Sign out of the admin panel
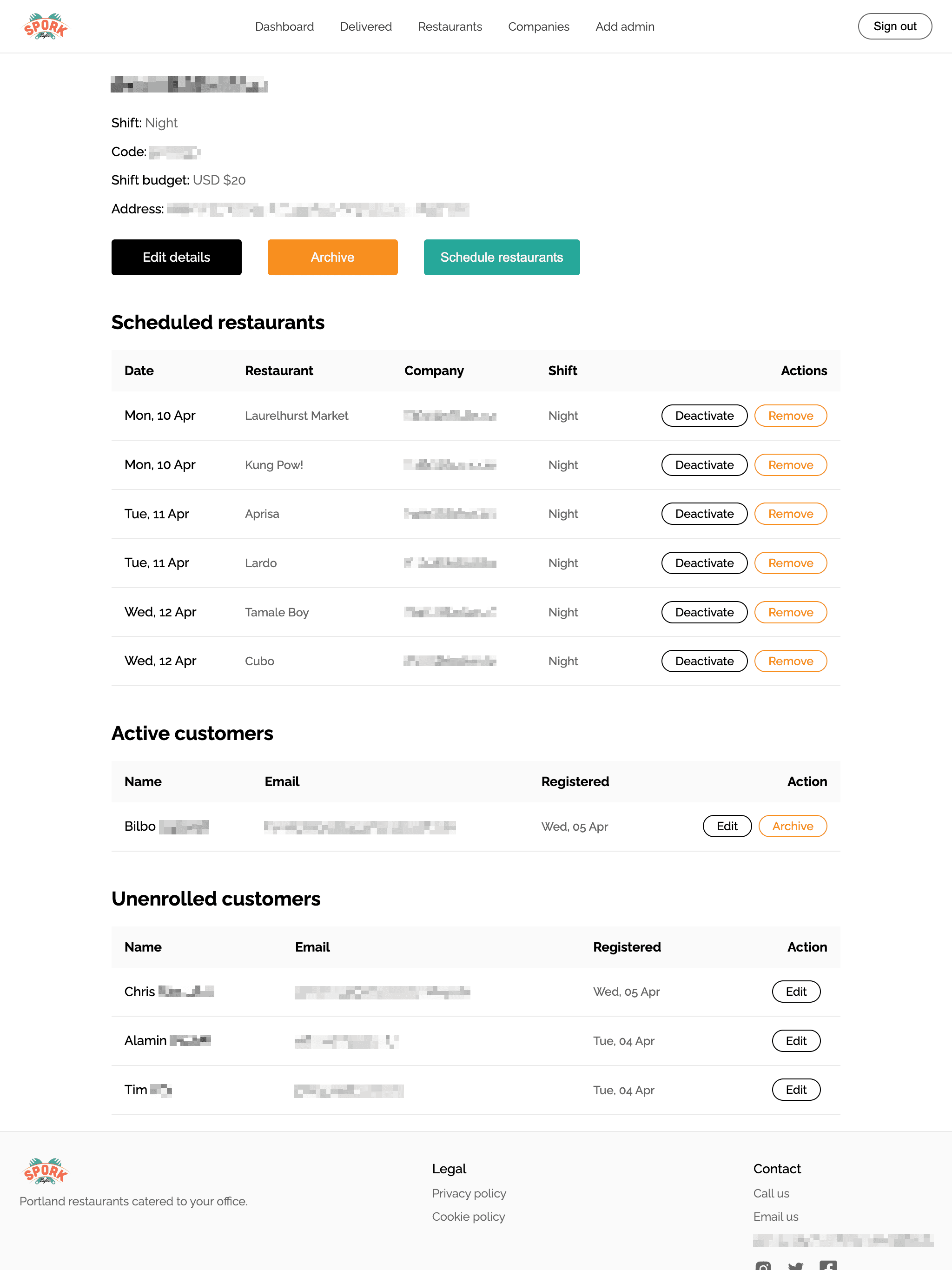 (x=894, y=26)
